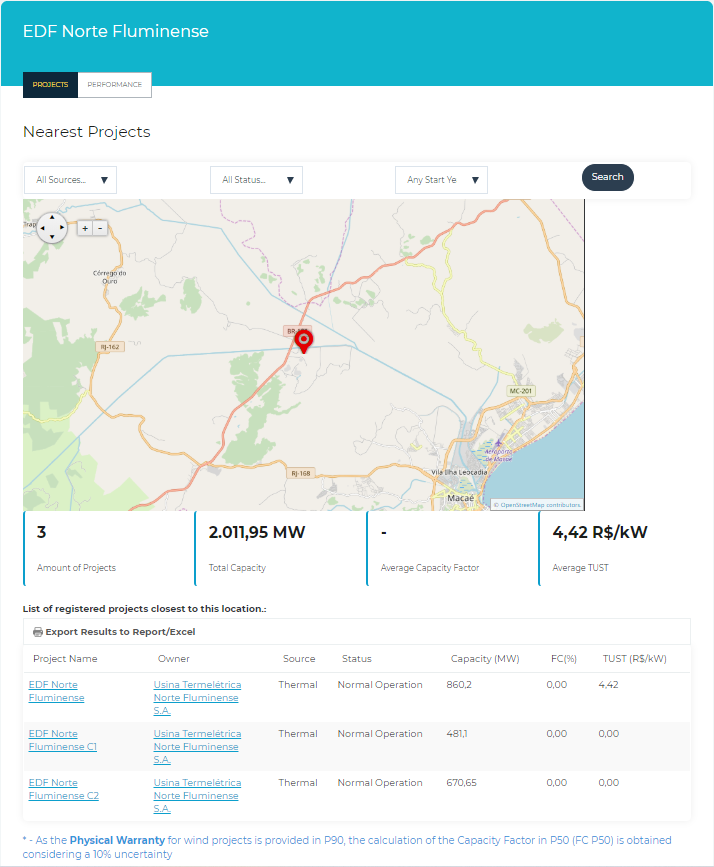This screenshot has width=714, height=867.
Task: Click the Search button
Action: pos(608,177)
